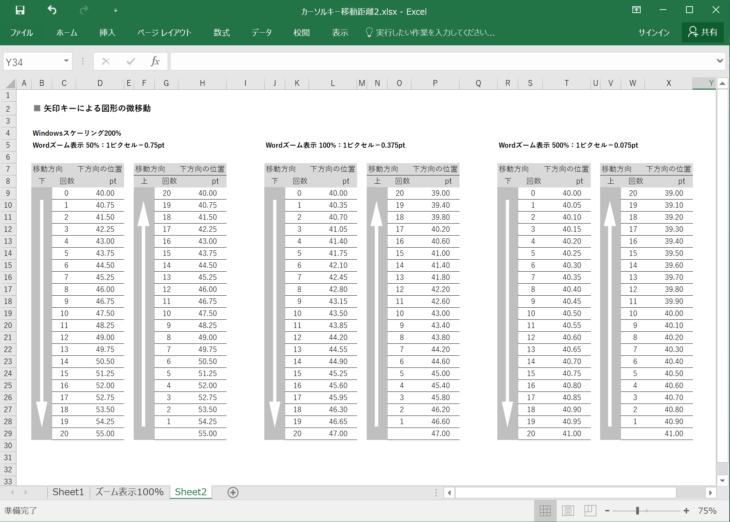Open the Insert Function fx dialog

(x=155, y=62)
